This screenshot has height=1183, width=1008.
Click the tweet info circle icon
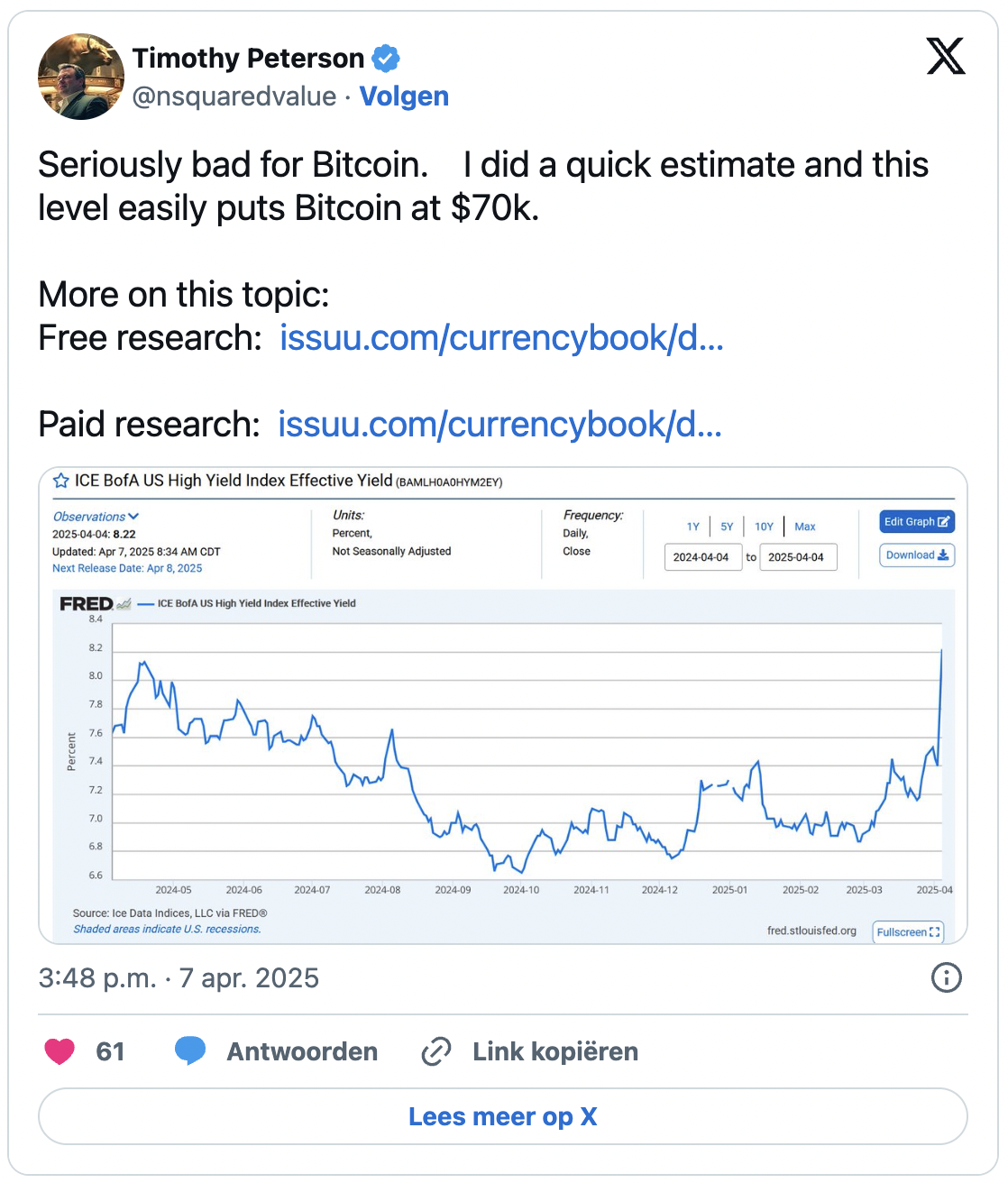pyautogui.click(x=946, y=977)
